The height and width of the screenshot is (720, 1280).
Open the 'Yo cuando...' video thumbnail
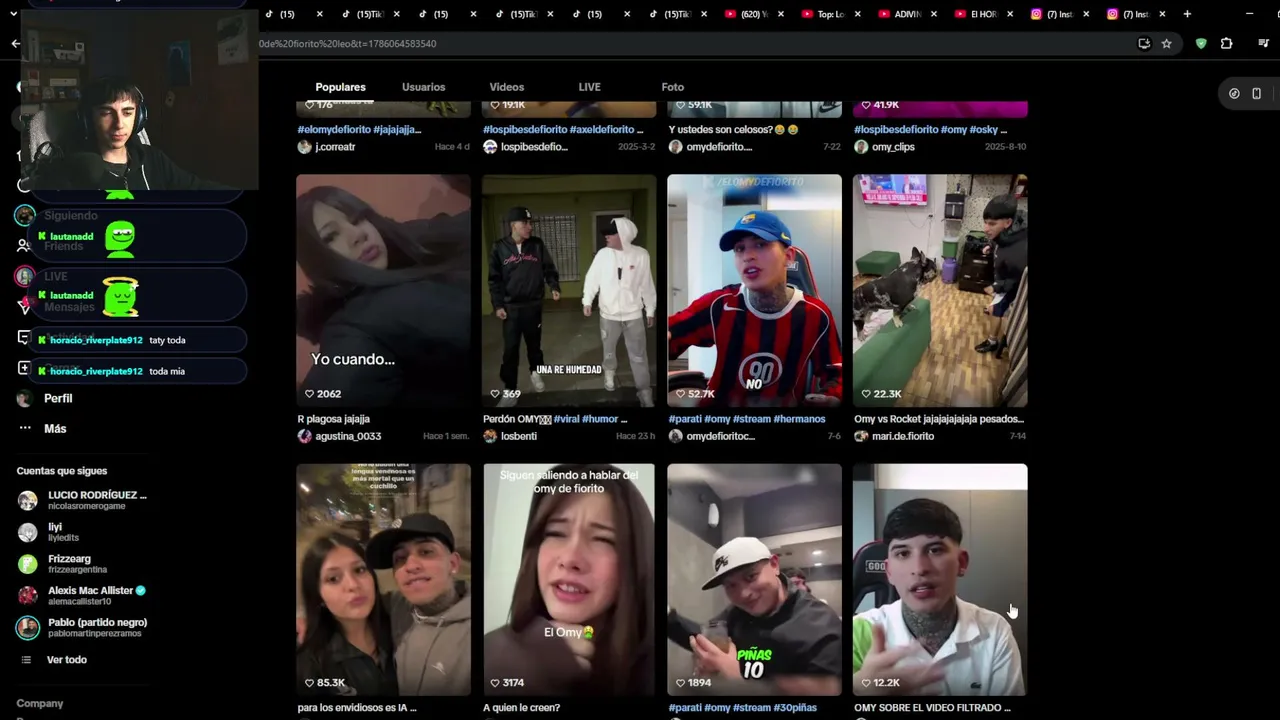(x=383, y=290)
